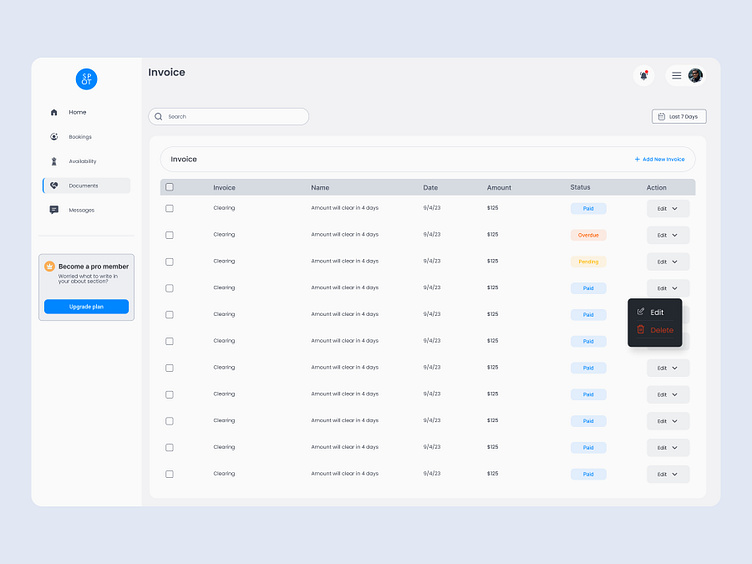
Task: Click the pencil icon in popup menu
Action: (640, 312)
